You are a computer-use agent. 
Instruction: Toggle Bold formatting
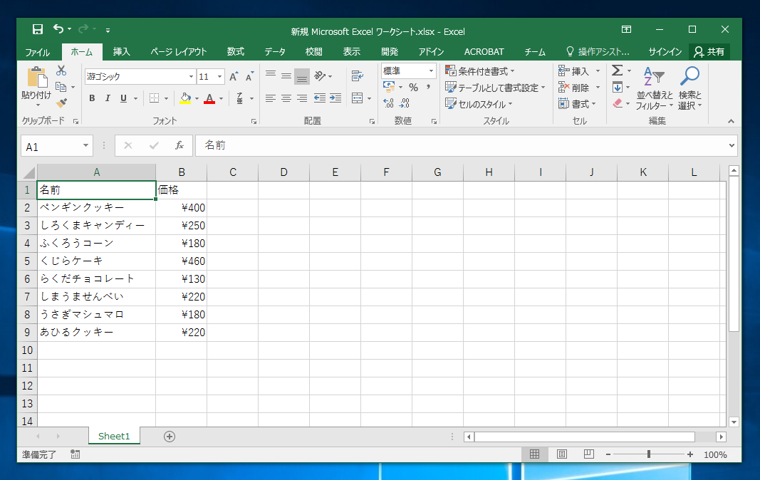pos(92,98)
